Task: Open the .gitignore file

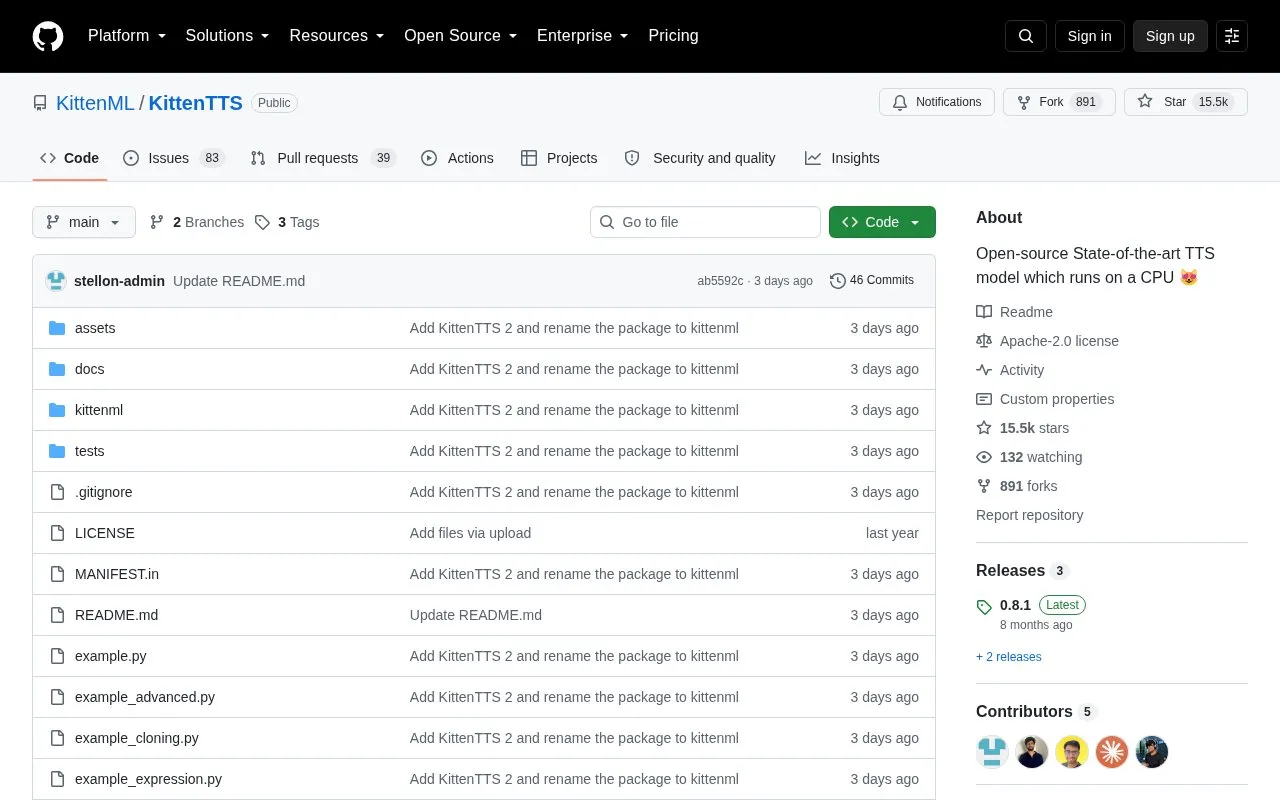Action: (x=103, y=492)
